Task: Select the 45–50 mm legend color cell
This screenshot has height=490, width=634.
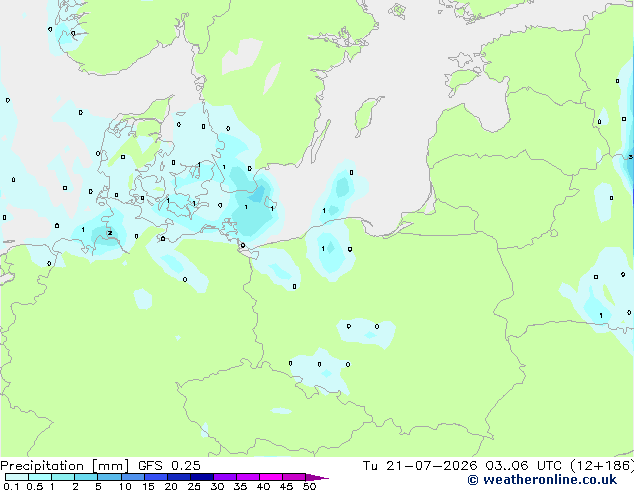Action: [x=294, y=477]
